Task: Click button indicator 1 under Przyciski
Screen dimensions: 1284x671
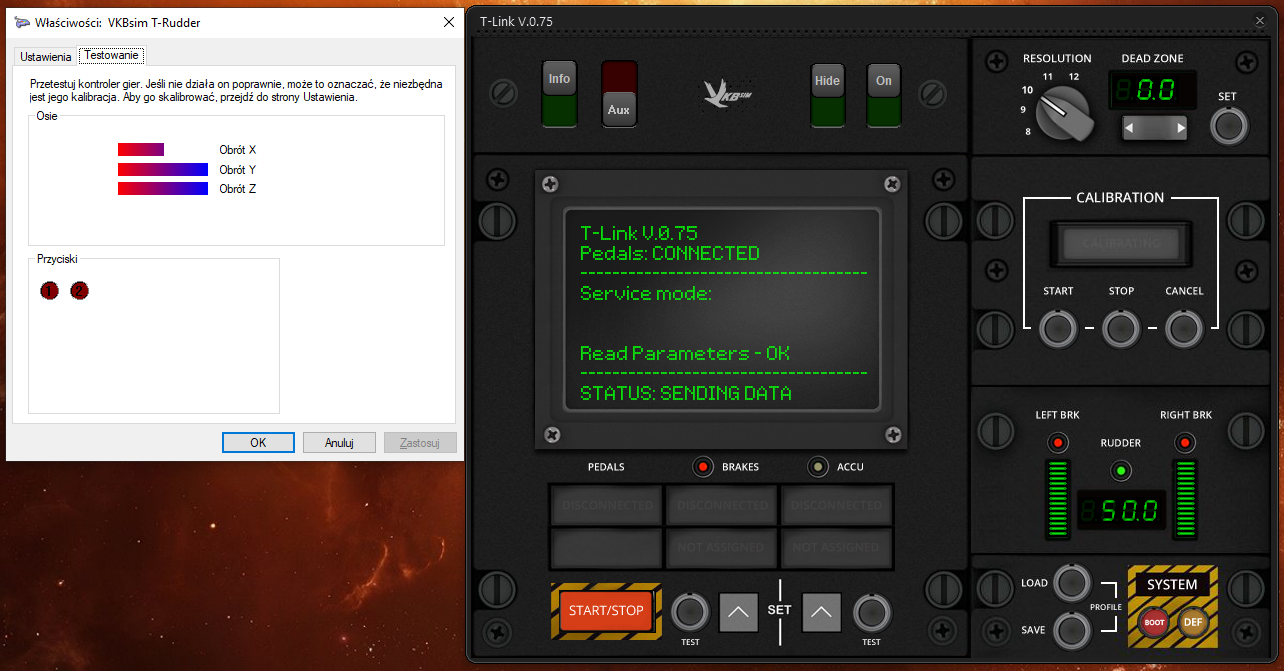Action: click(x=50, y=291)
